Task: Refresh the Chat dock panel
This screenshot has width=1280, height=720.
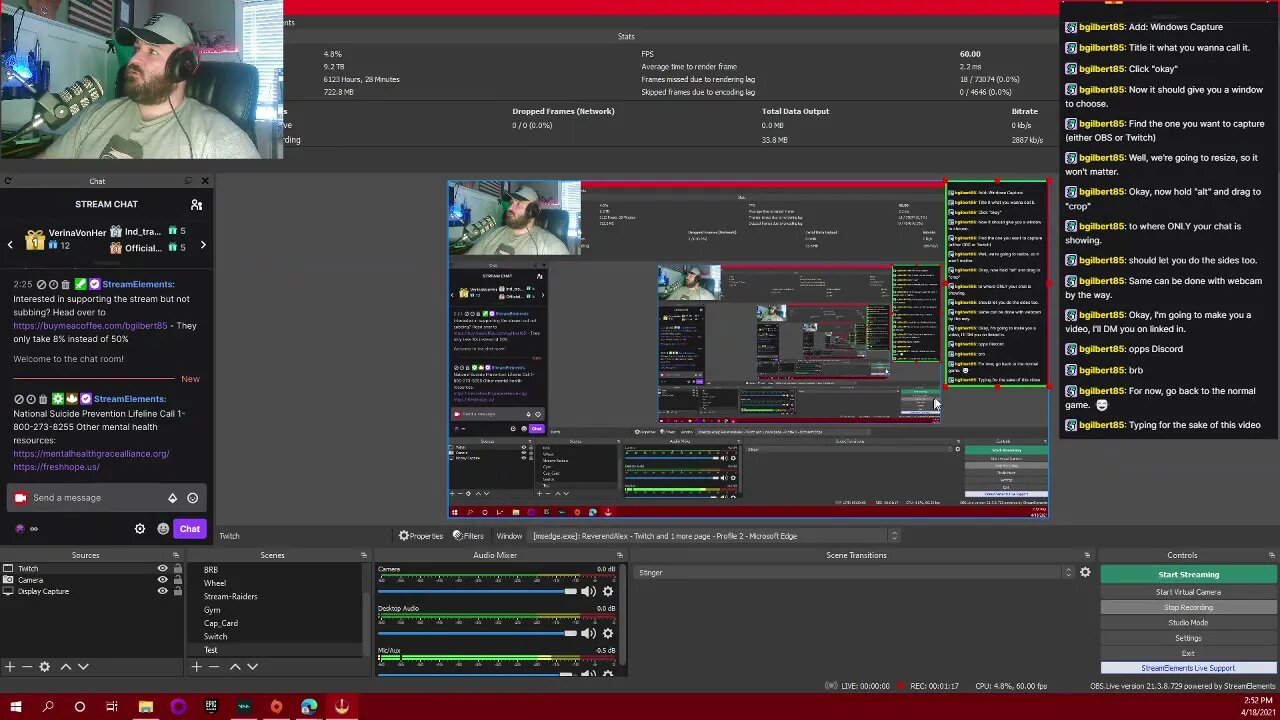Action: [7, 181]
